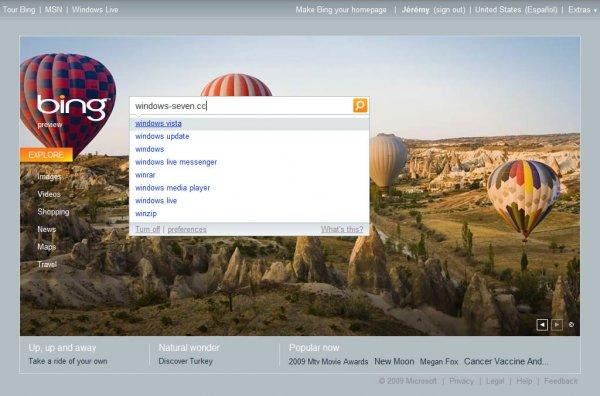Open "Discover Turkey" link
The image size is (600, 396).
tap(185, 361)
